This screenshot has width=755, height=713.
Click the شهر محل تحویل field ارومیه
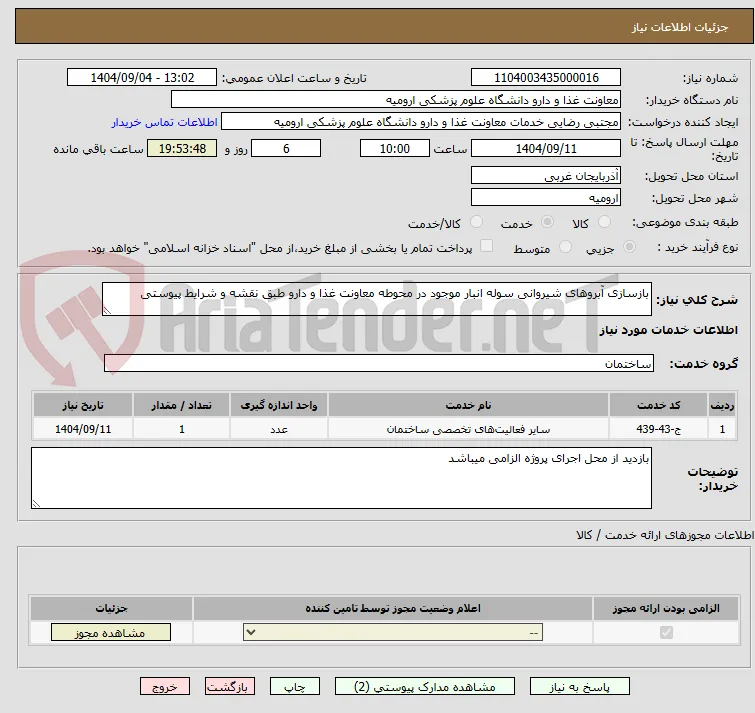pyautogui.click(x=546, y=197)
